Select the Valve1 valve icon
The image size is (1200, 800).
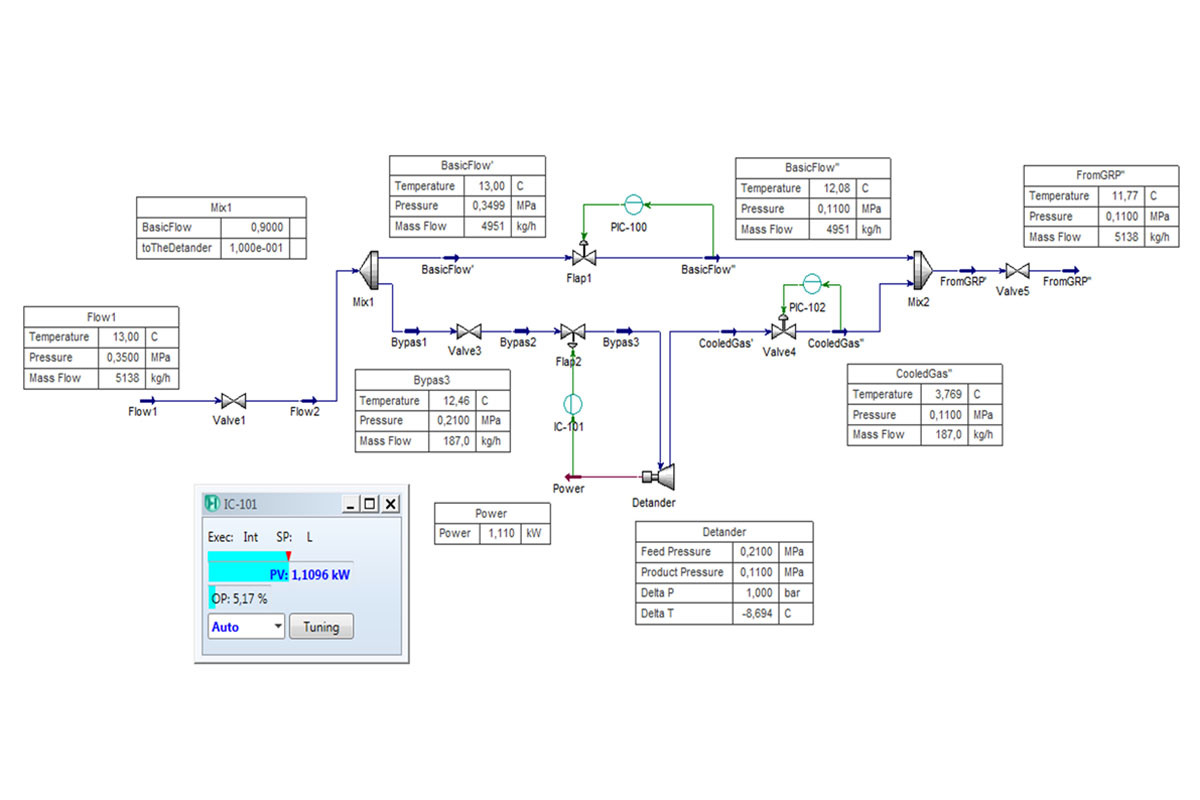(234, 400)
